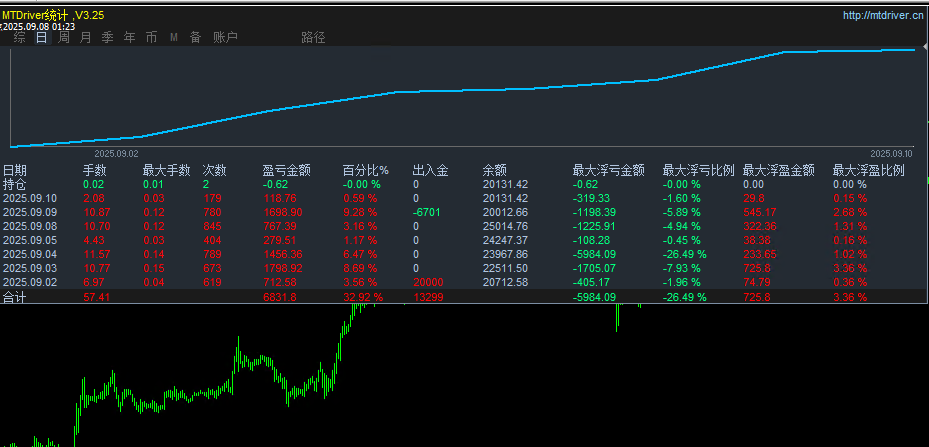Switch to the 综 summary tab
The width and height of the screenshot is (929, 447).
20,38
